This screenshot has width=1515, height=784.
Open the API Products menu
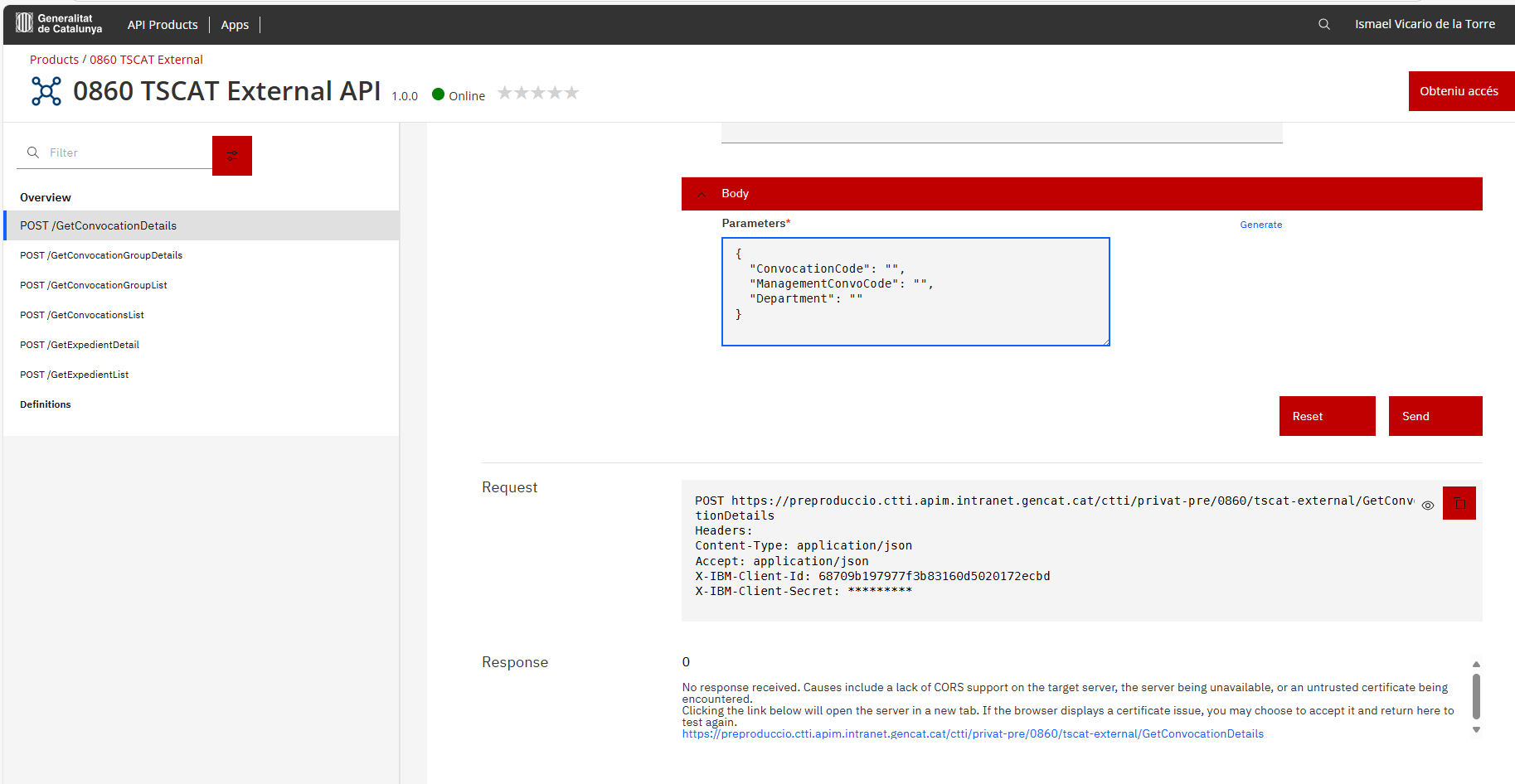pyautogui.click(x=163, y=25)
